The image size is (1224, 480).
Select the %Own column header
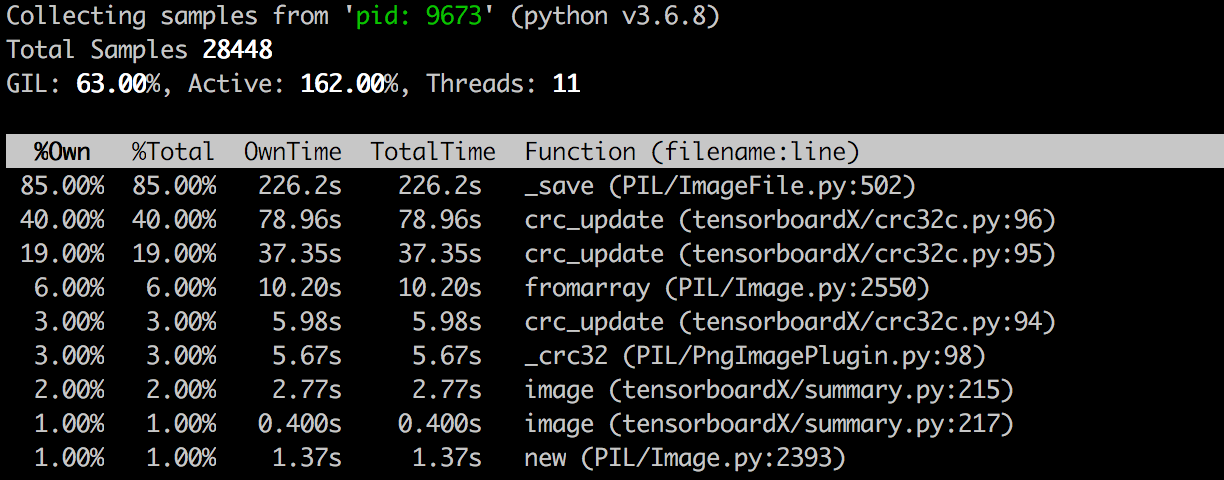click(x=62, y=152)
